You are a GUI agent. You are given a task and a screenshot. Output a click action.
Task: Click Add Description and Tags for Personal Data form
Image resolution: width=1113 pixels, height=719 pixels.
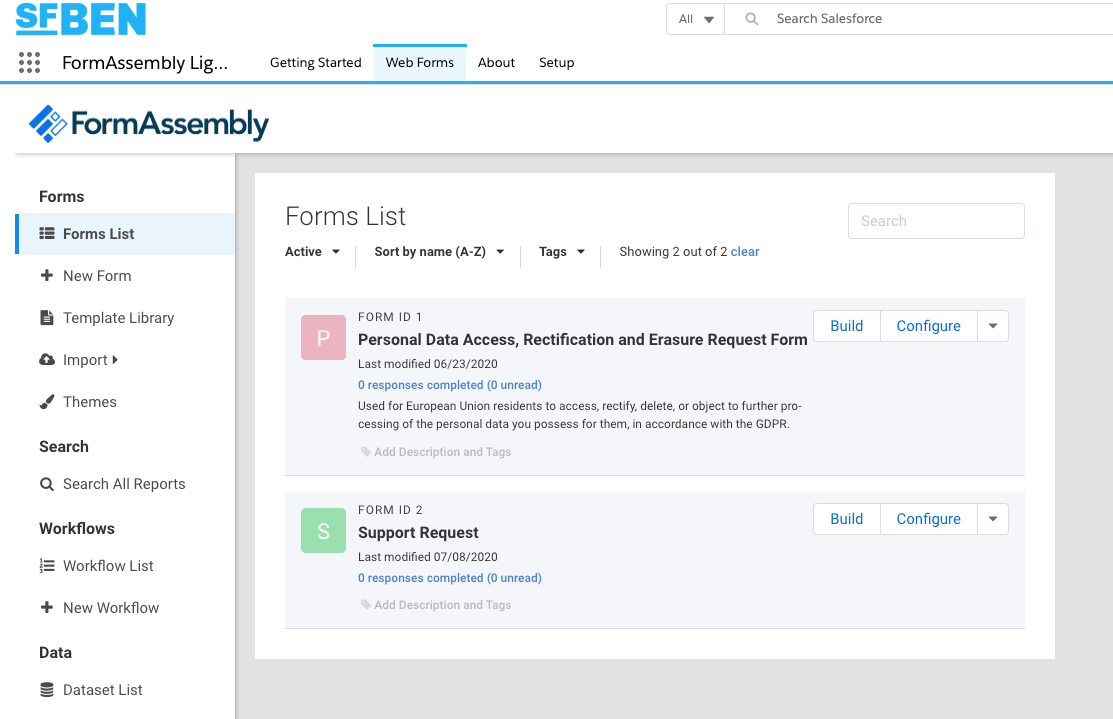[442, 451]
